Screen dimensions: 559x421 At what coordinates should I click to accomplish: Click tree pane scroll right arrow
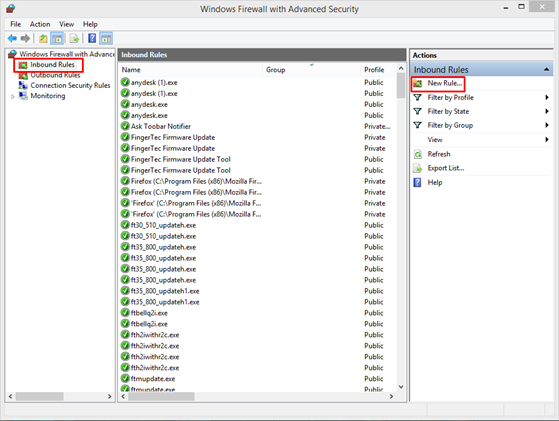point(109,396)
